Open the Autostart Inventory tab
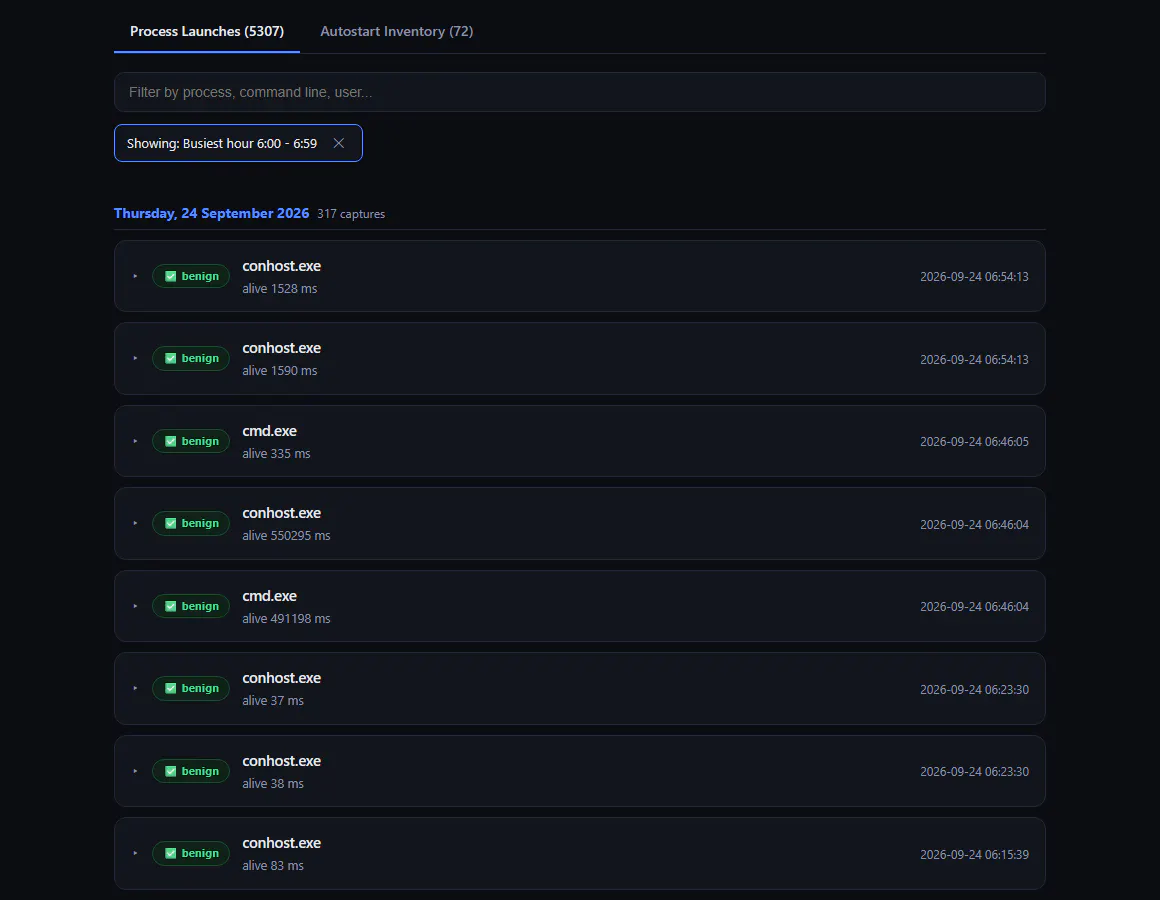 (397, 31)
